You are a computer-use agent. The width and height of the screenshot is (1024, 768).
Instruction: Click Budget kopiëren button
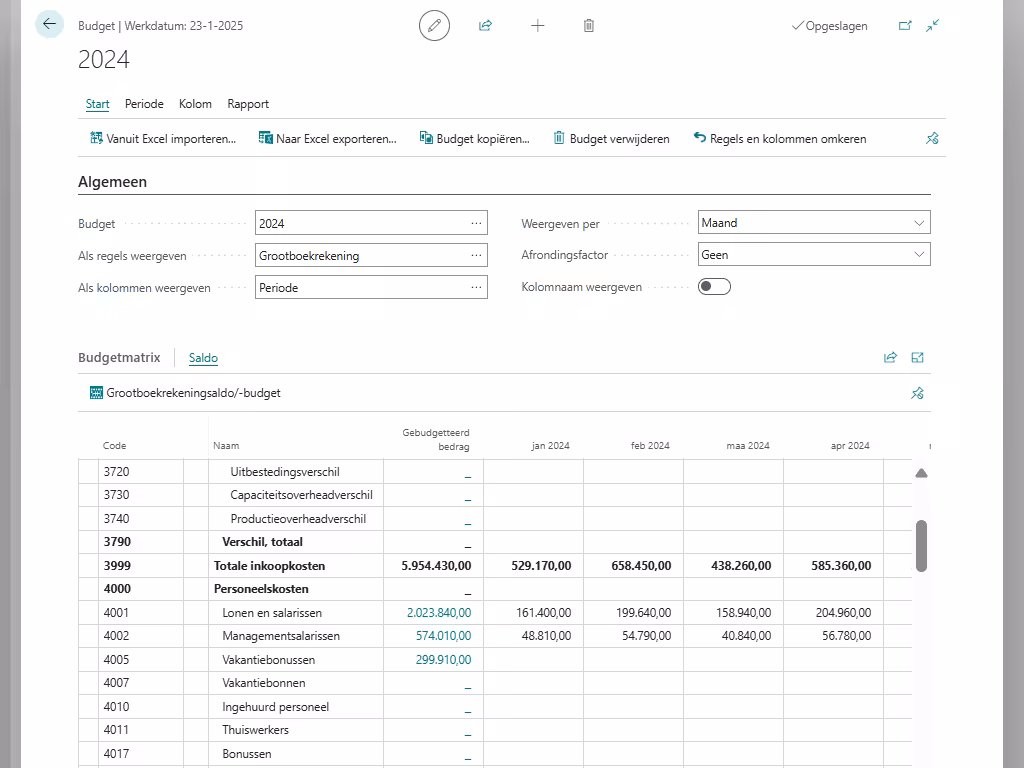(x=474, y=139)
